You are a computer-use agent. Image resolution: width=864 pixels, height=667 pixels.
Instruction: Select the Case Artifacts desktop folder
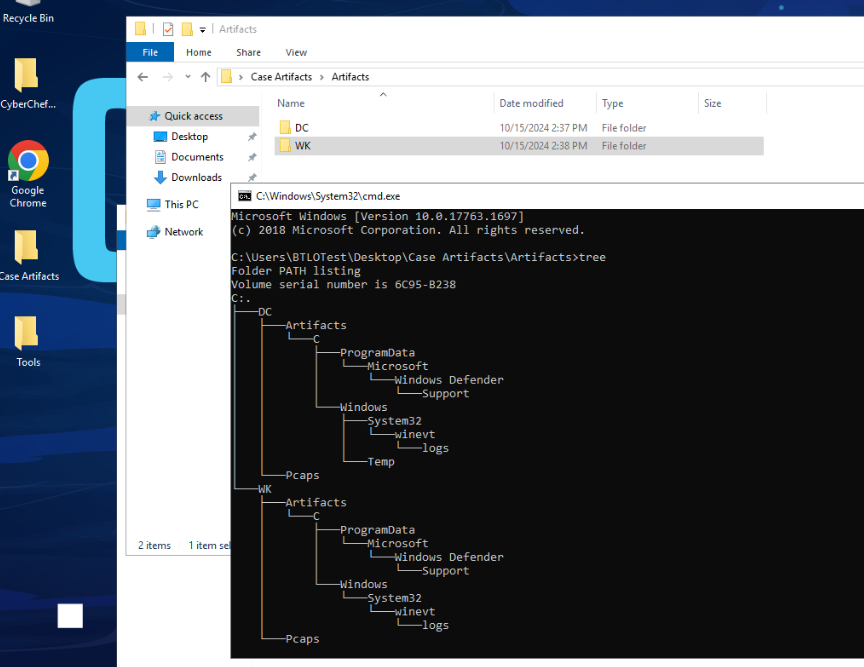[x=27, y=253]
